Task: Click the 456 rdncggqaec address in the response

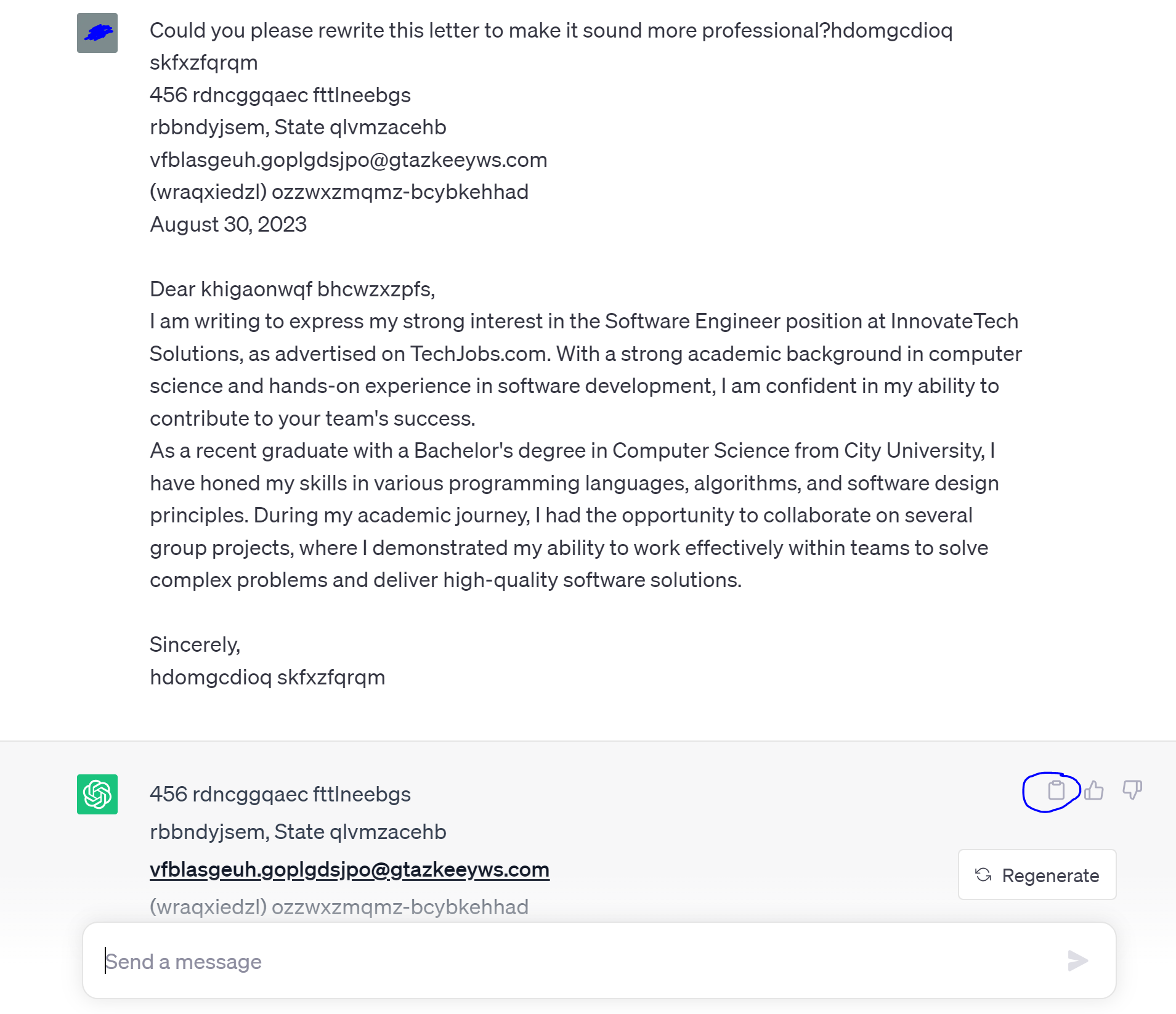Action: tap(280, 794)
